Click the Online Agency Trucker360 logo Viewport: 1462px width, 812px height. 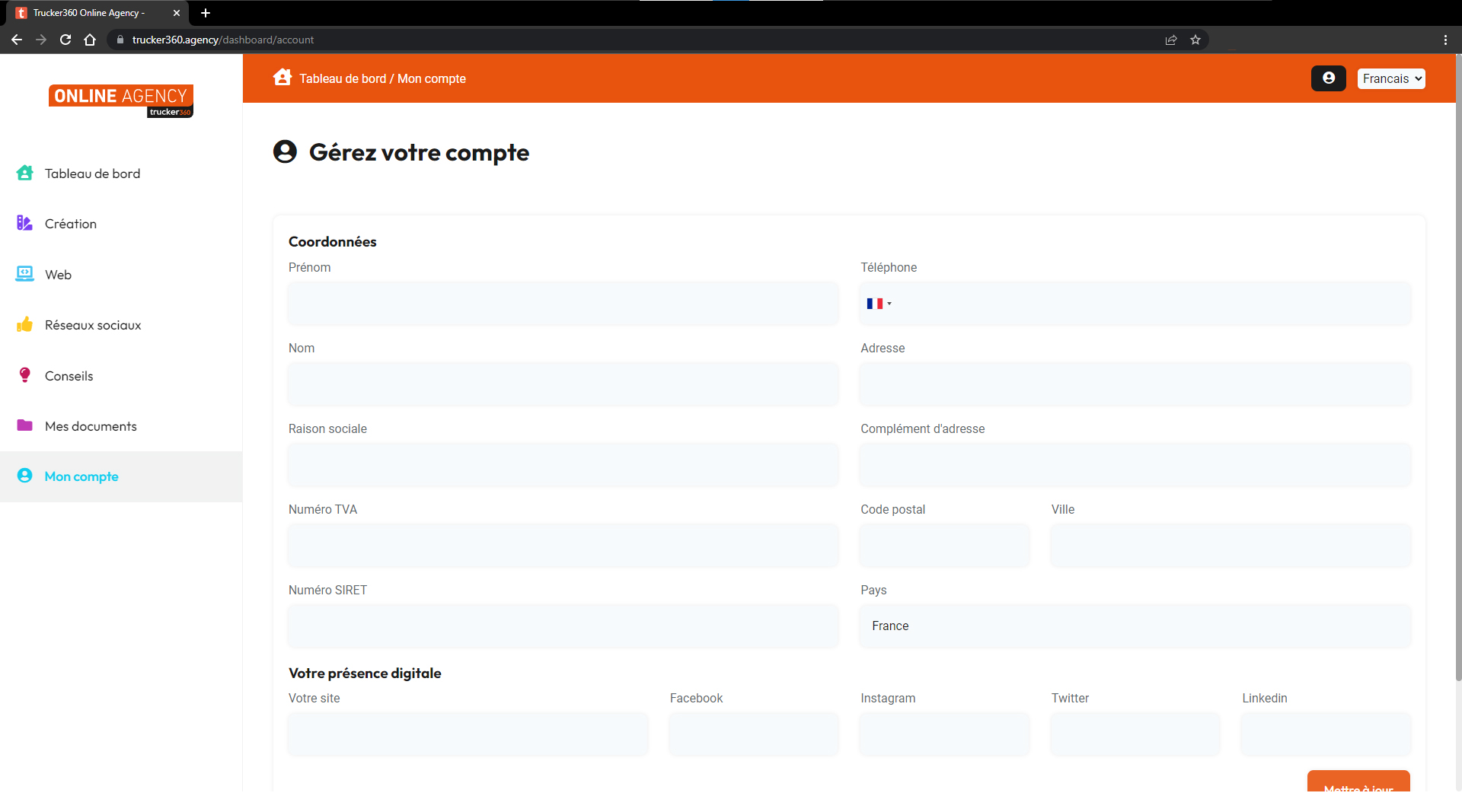pos(121,100)
